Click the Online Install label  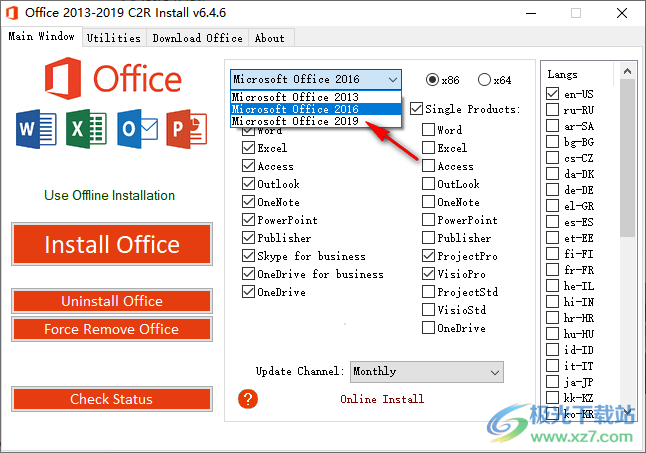coord(382,399)
